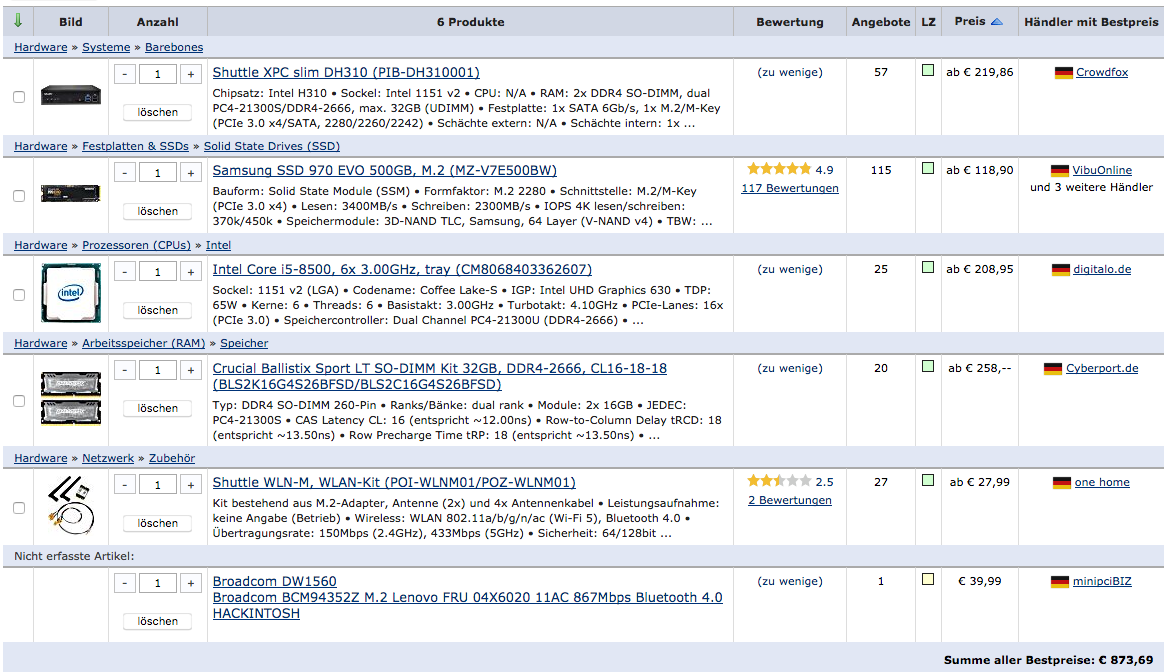Increase quantity of Broadcom DW1560
Screen dimensions: 1169x672
[191, 583]
